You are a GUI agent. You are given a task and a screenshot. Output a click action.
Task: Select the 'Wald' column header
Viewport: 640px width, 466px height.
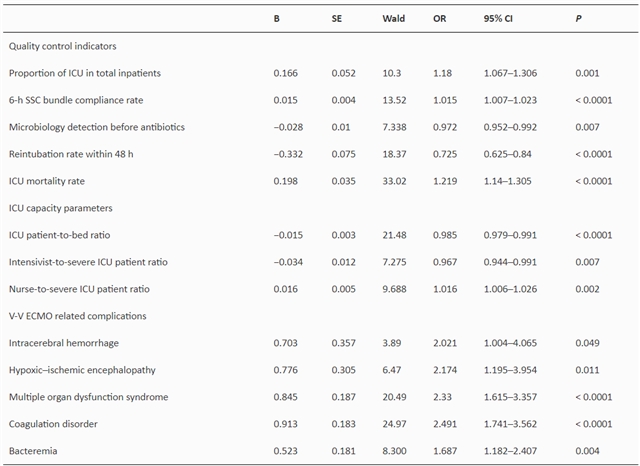394,19
